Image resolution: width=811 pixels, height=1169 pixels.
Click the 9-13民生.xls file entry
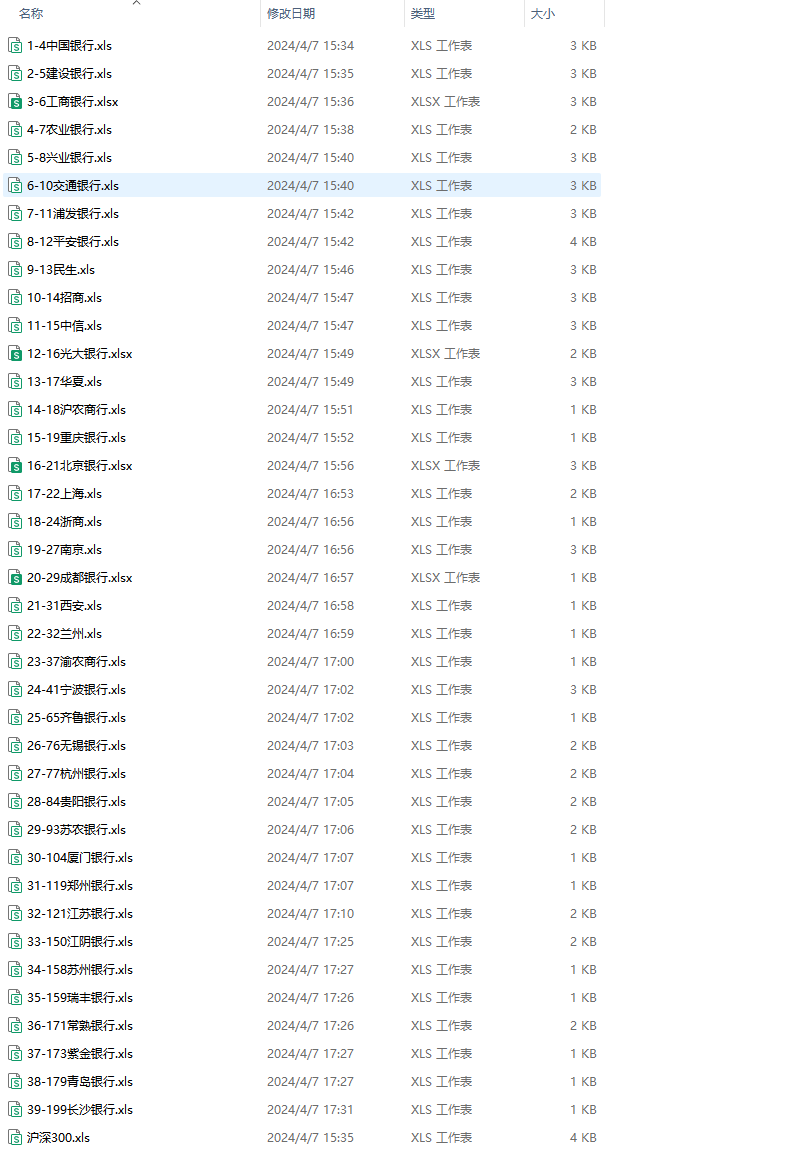pyautogui.click(x=61, y=269)
